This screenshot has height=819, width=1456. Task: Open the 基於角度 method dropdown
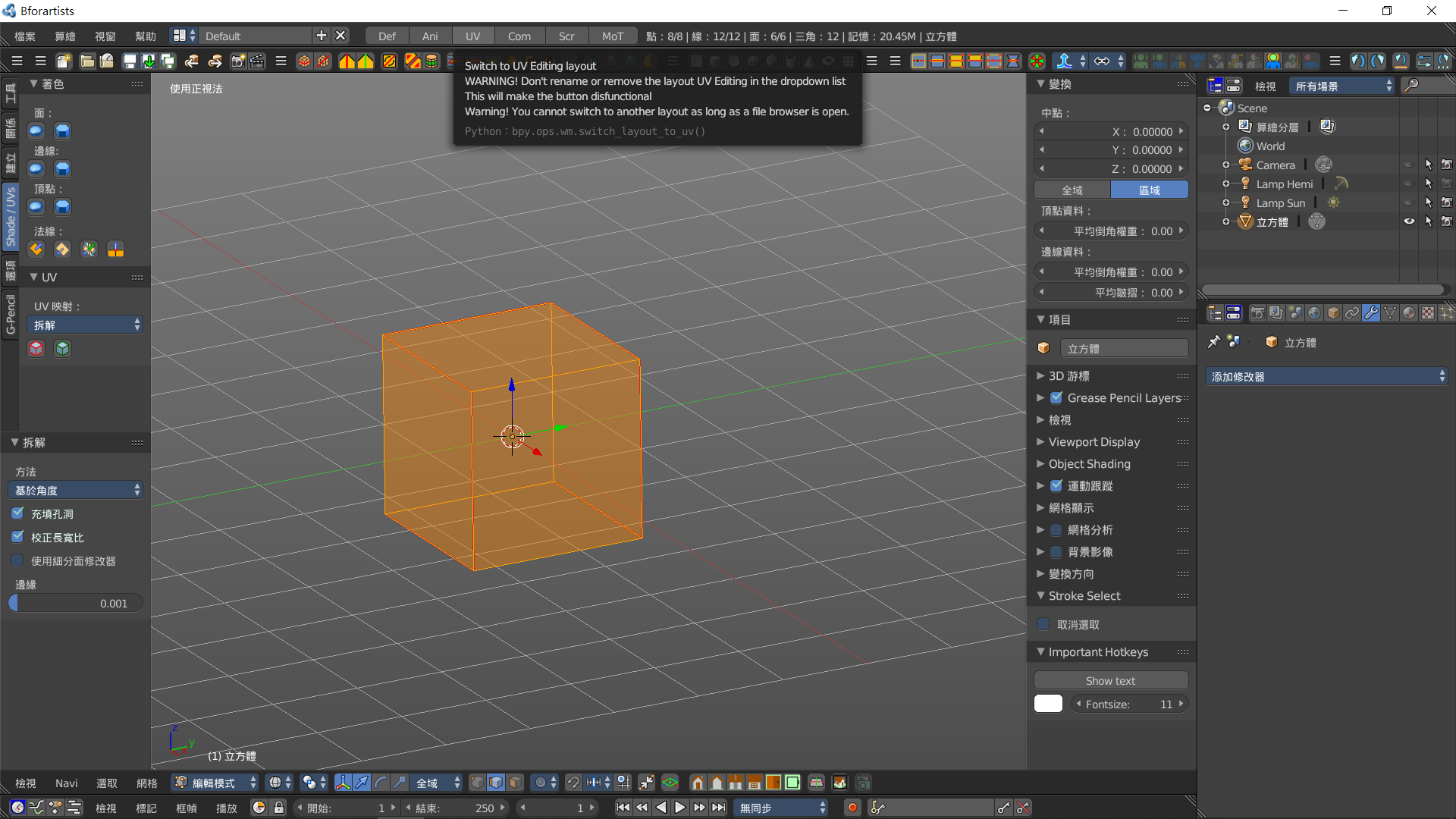[x=75, y=490]
